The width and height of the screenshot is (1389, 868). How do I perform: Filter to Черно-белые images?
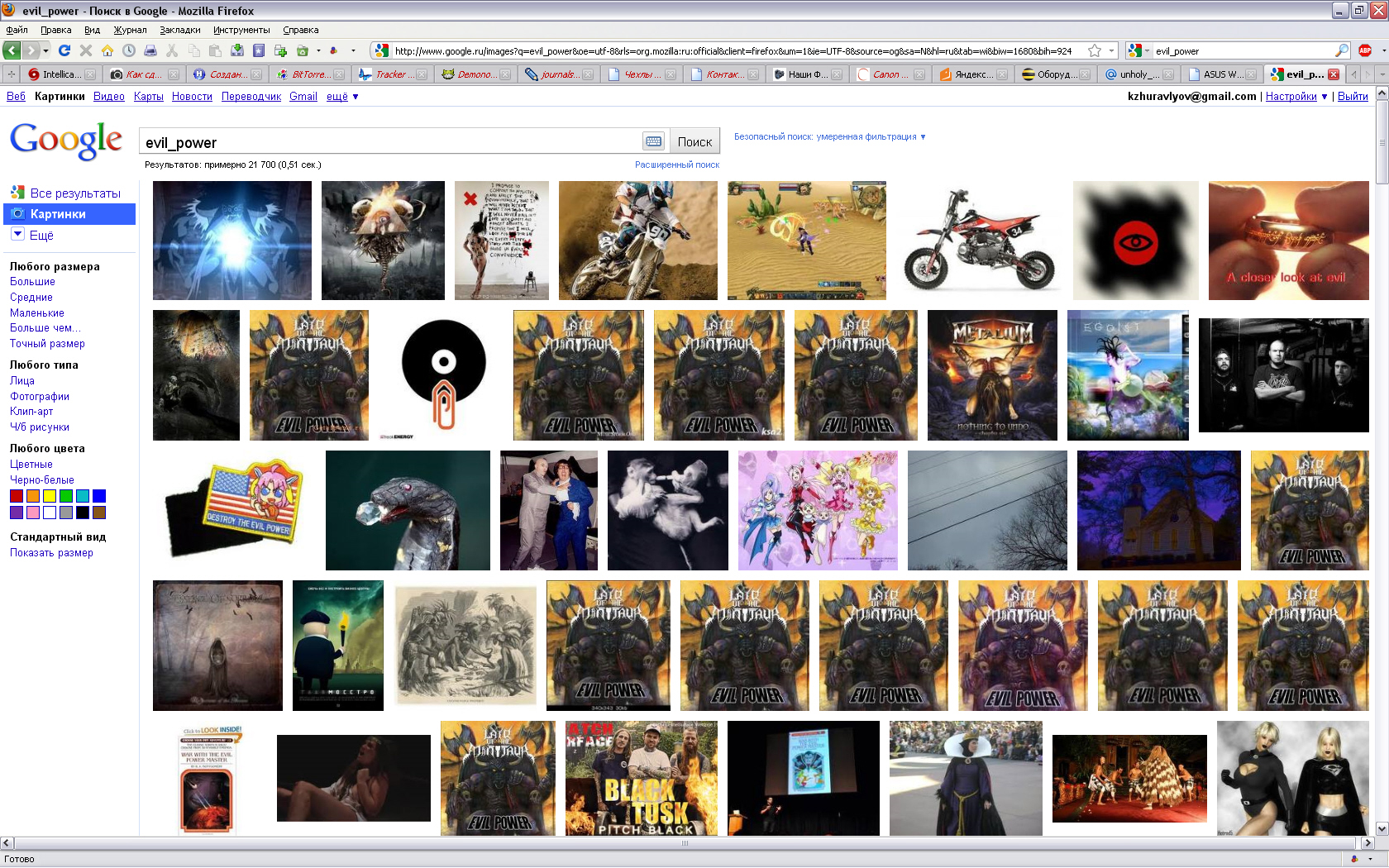[42, 480]
